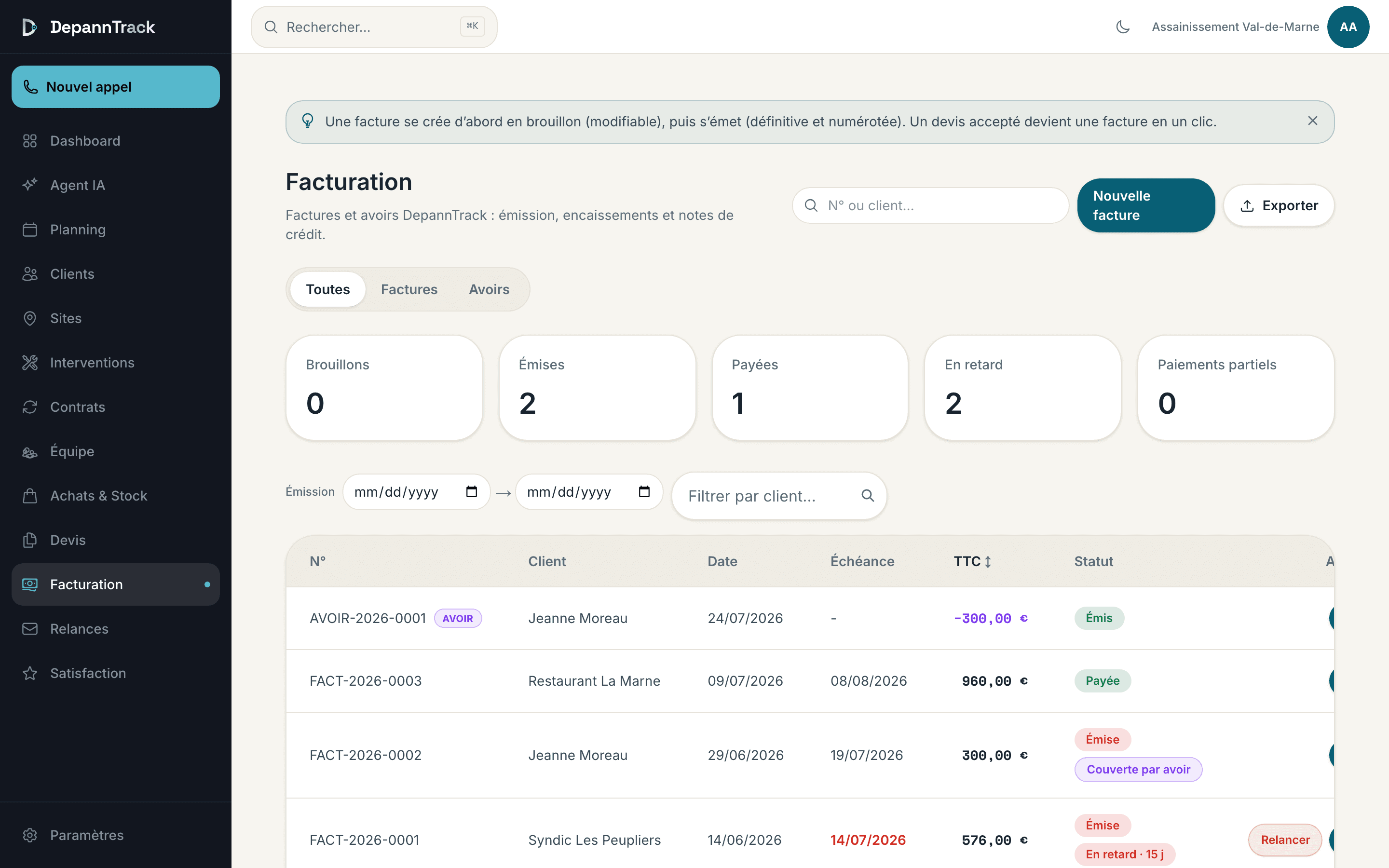Image resolution: width=1389 pixels, height=868 pixels.
Task: Open invoice FACT-2026-0003
Action: tap(366, 681)
